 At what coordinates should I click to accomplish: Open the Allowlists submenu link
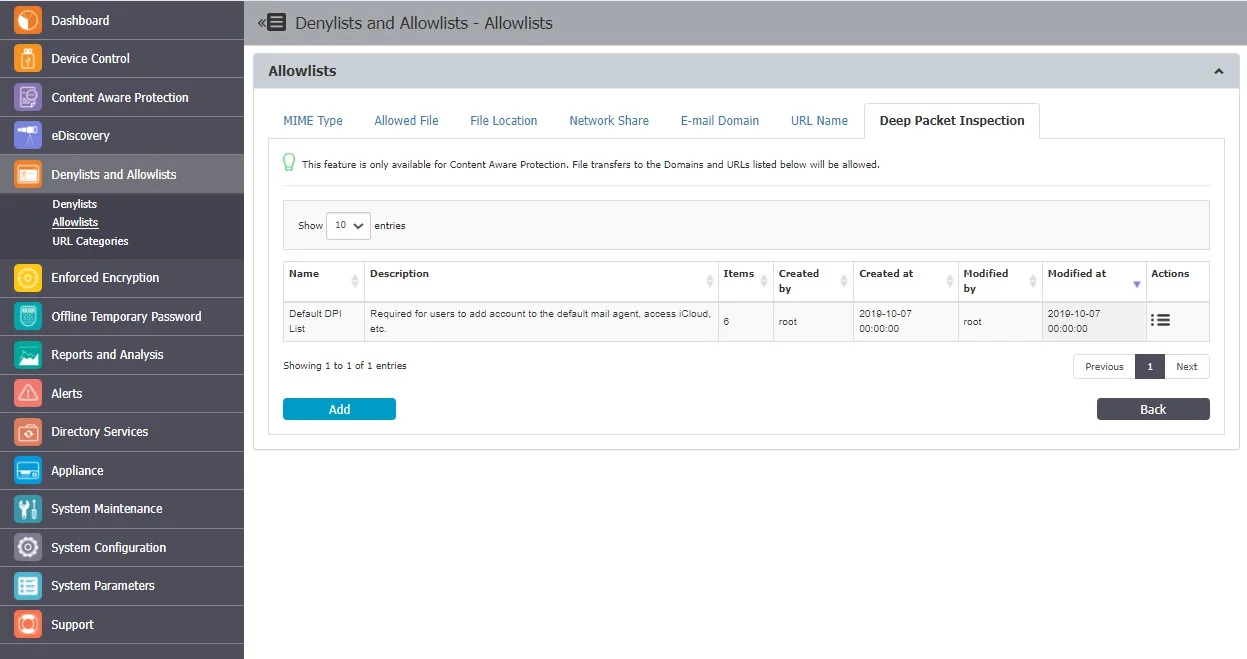(x=75, y=222)
